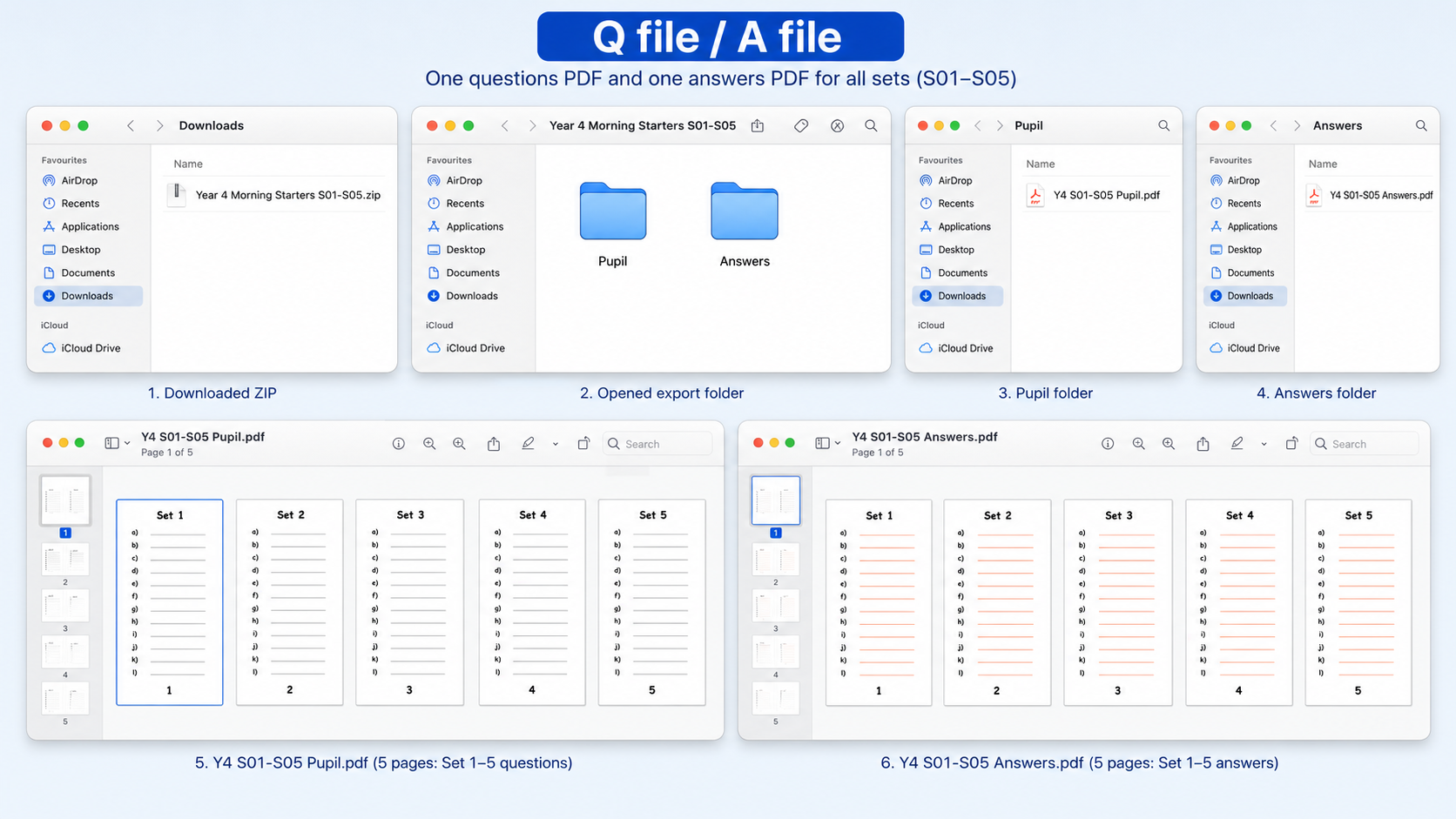The height and width of the screenshot is (819, 1456).
Task: Click the tag icon in Year 4 Morning Starters window
Action: tap(801, 125)
